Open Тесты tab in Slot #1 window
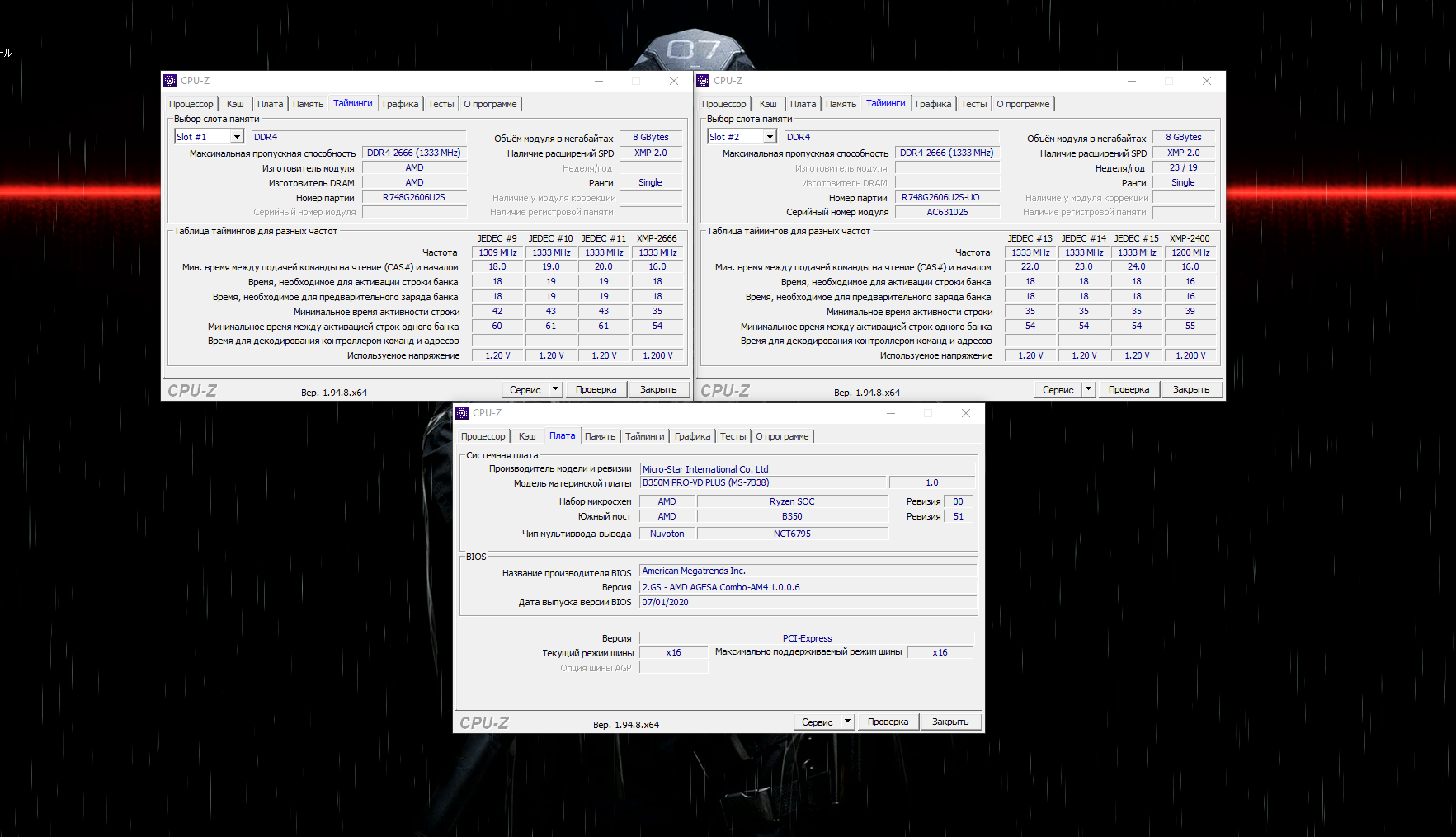Viewport: 1456px width, 837px height. pyautogui.click(x=441, y=104)
